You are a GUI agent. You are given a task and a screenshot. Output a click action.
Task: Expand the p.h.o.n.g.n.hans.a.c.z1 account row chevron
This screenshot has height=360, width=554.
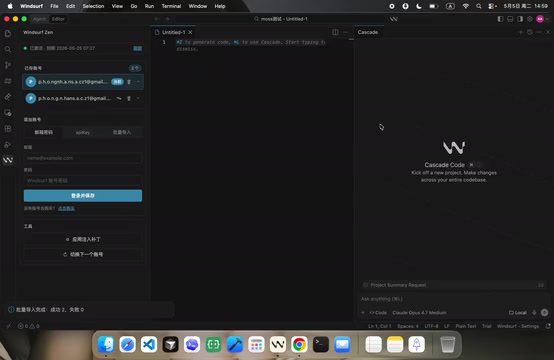point(138,98)
